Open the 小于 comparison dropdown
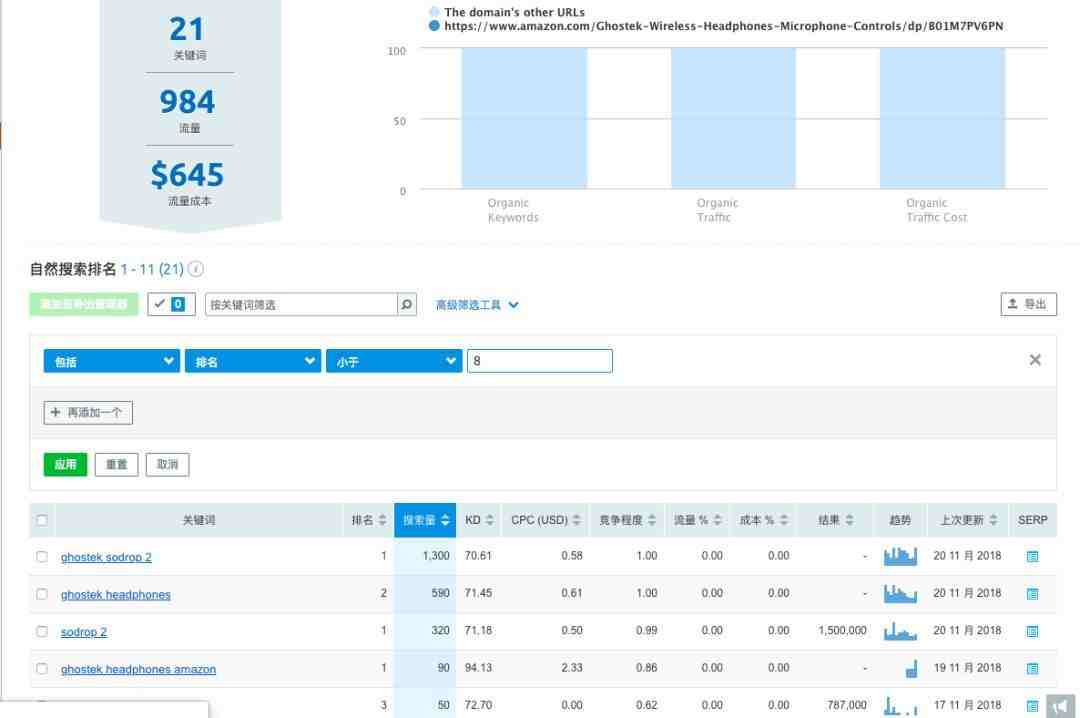The image size is (1080, 718). [394, 361]
